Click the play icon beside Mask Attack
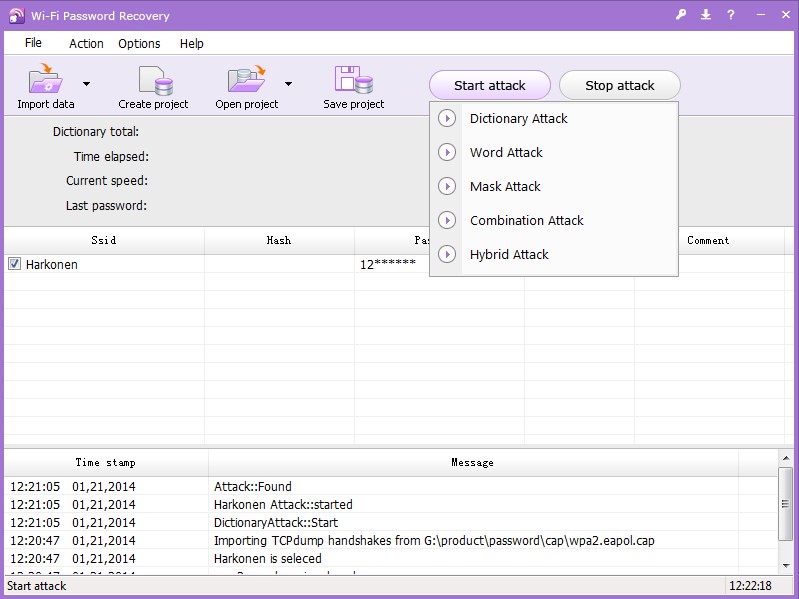799x599 pixels. (x=448, y=186)
